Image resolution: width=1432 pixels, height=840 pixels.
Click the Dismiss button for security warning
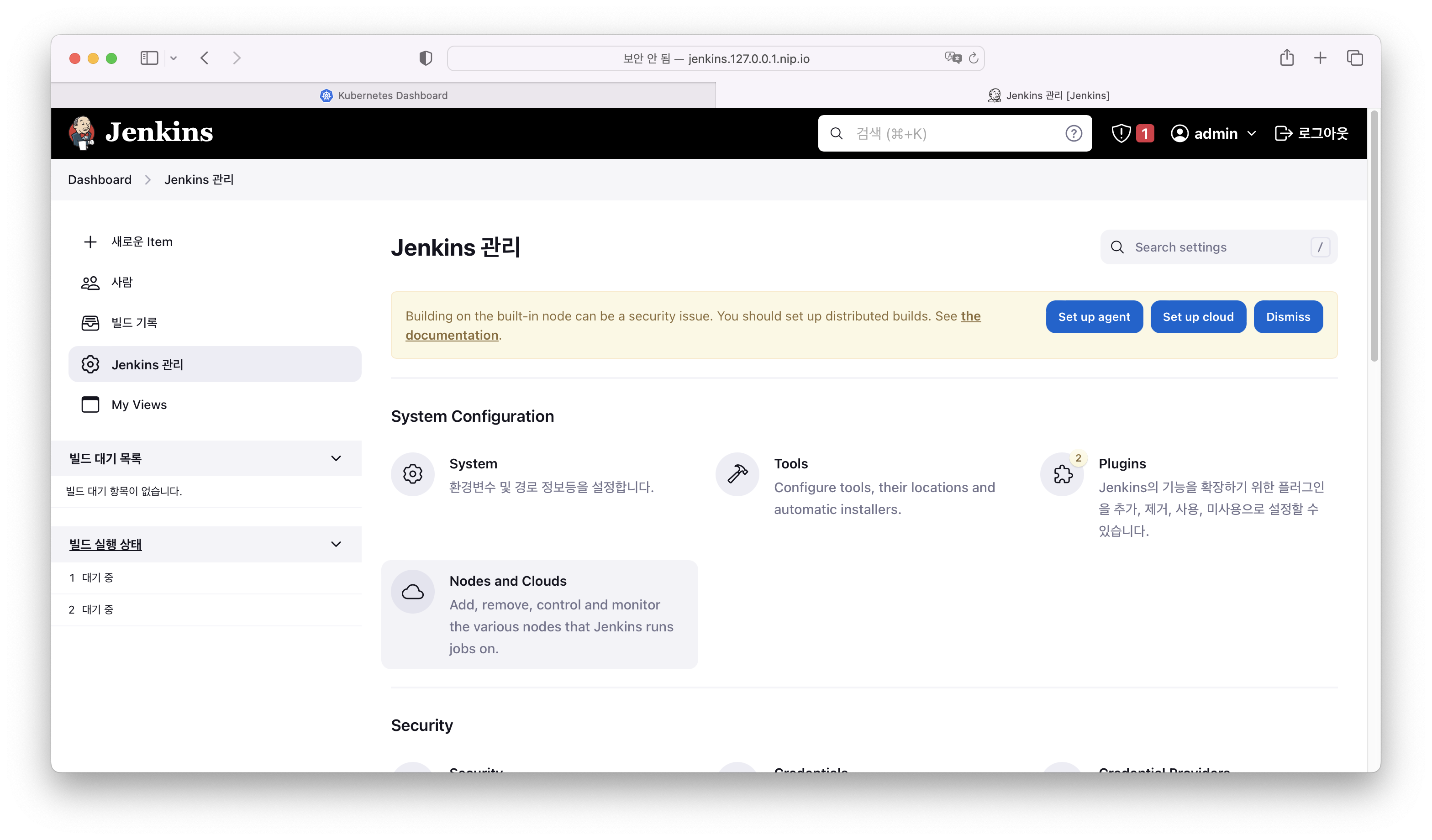coord(1288,316)
